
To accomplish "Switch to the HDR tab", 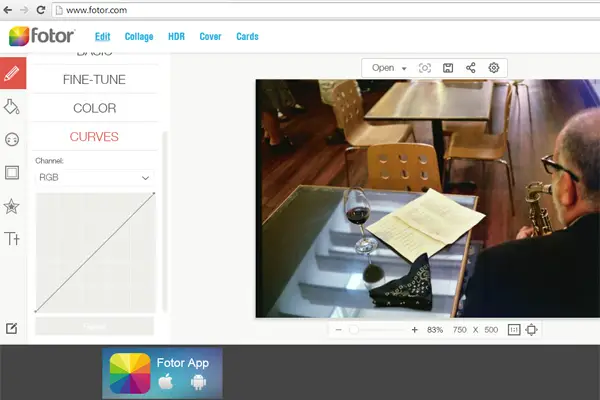I will (x=176, y=36).
